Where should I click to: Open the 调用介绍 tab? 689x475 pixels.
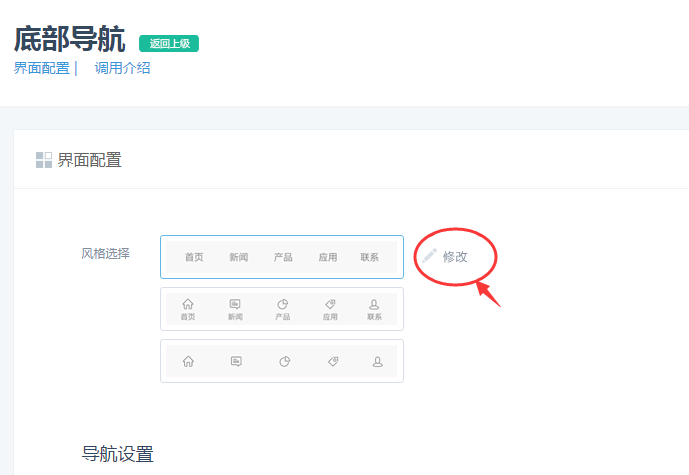coord(122,68)
